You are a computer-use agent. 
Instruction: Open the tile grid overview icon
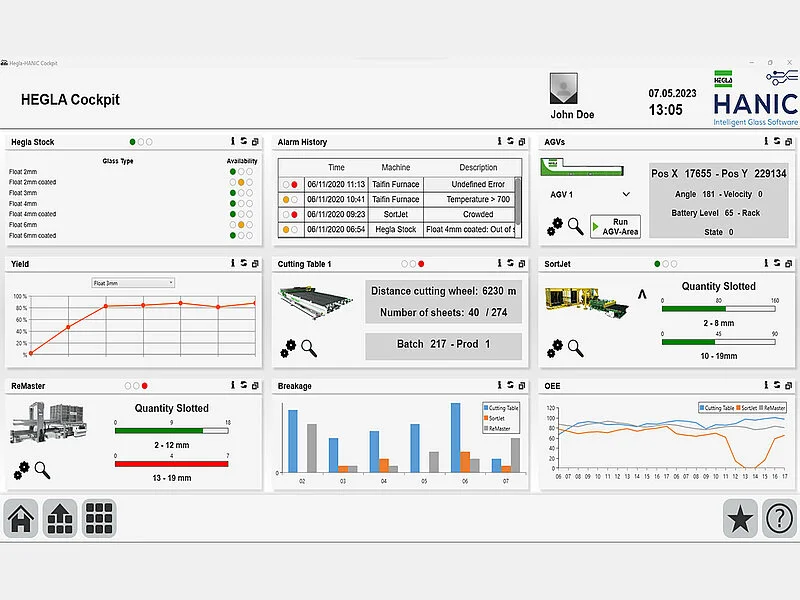click(99, 518)
